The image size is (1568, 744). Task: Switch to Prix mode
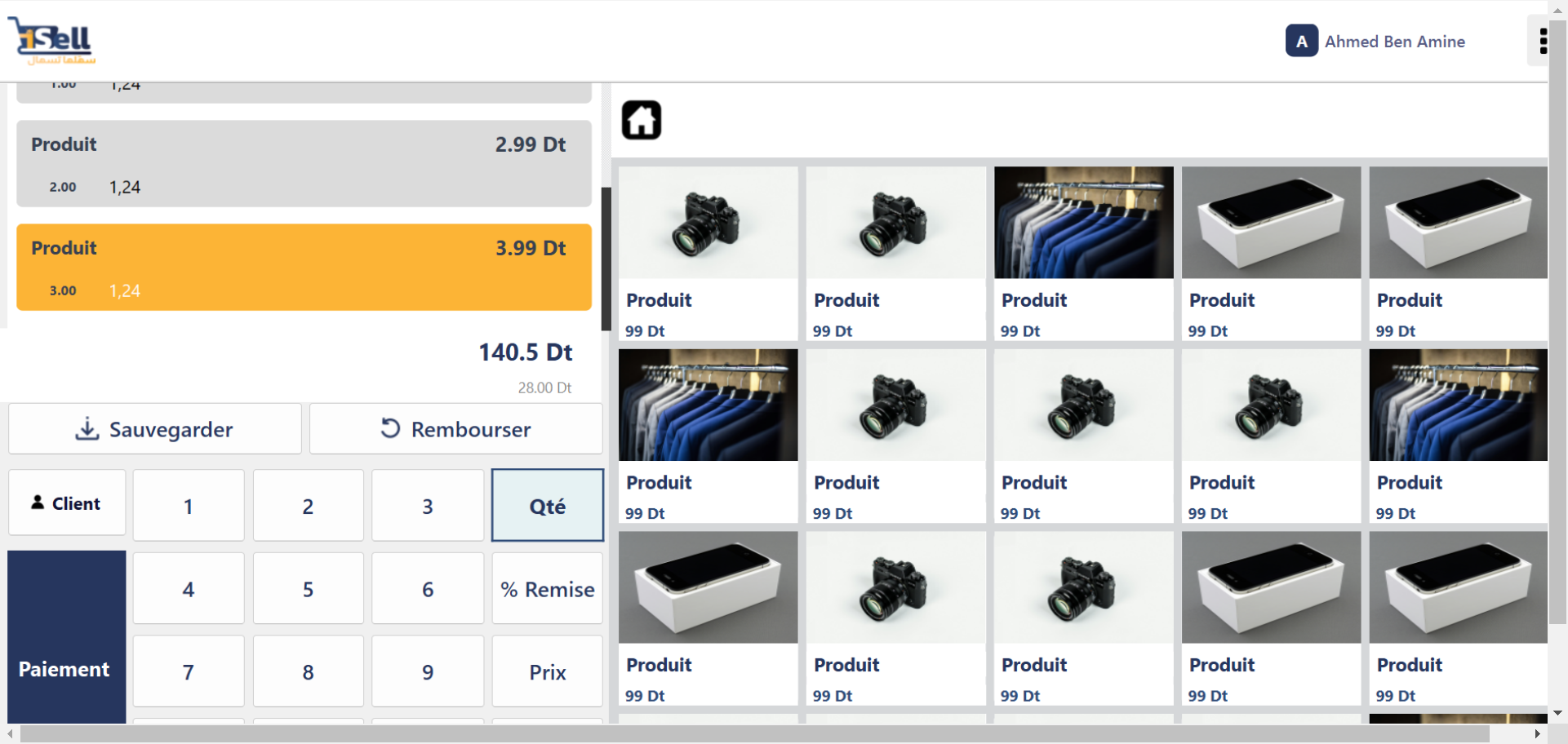(x=548, y=672)
